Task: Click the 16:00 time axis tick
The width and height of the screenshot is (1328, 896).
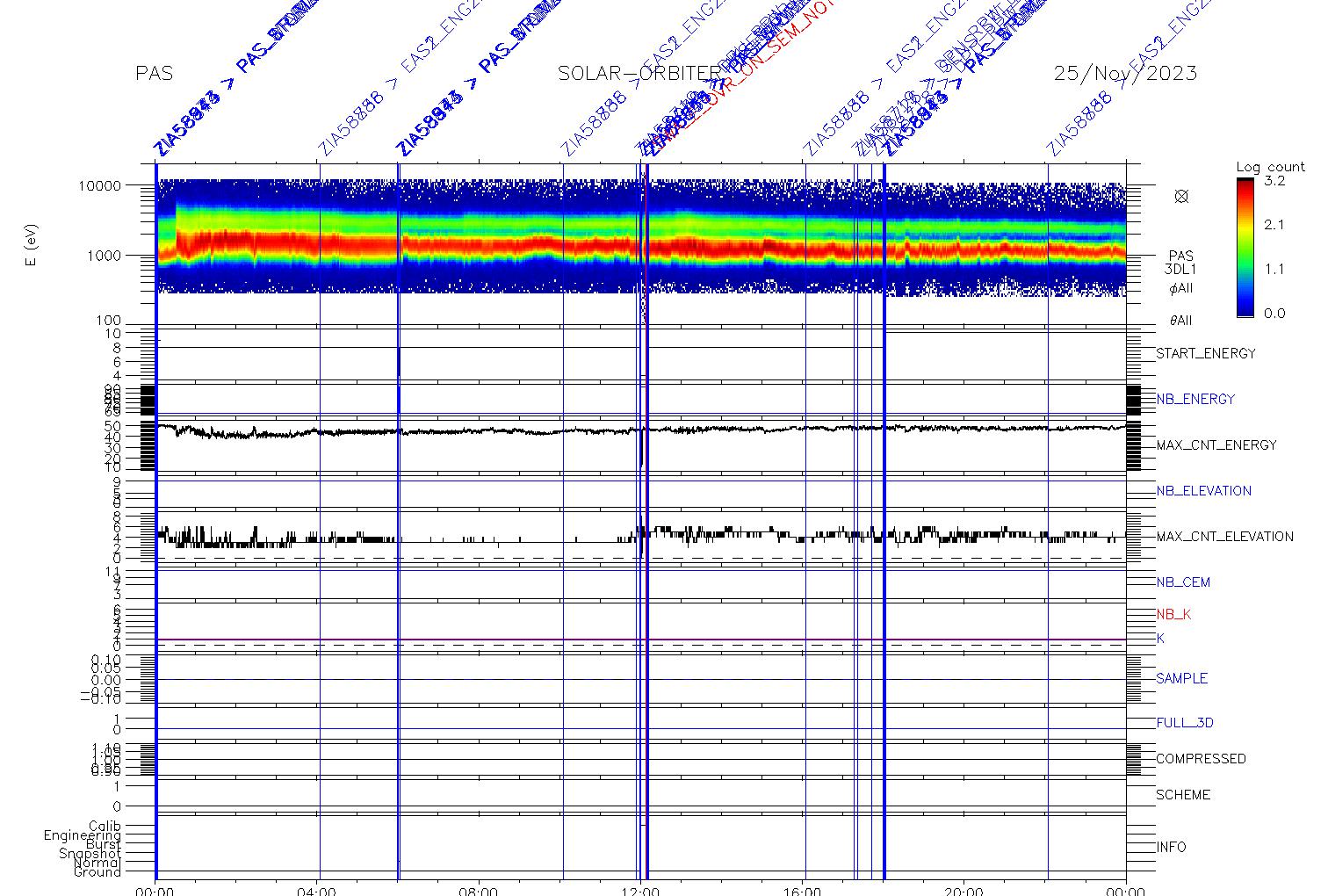Action: point(803,890)
